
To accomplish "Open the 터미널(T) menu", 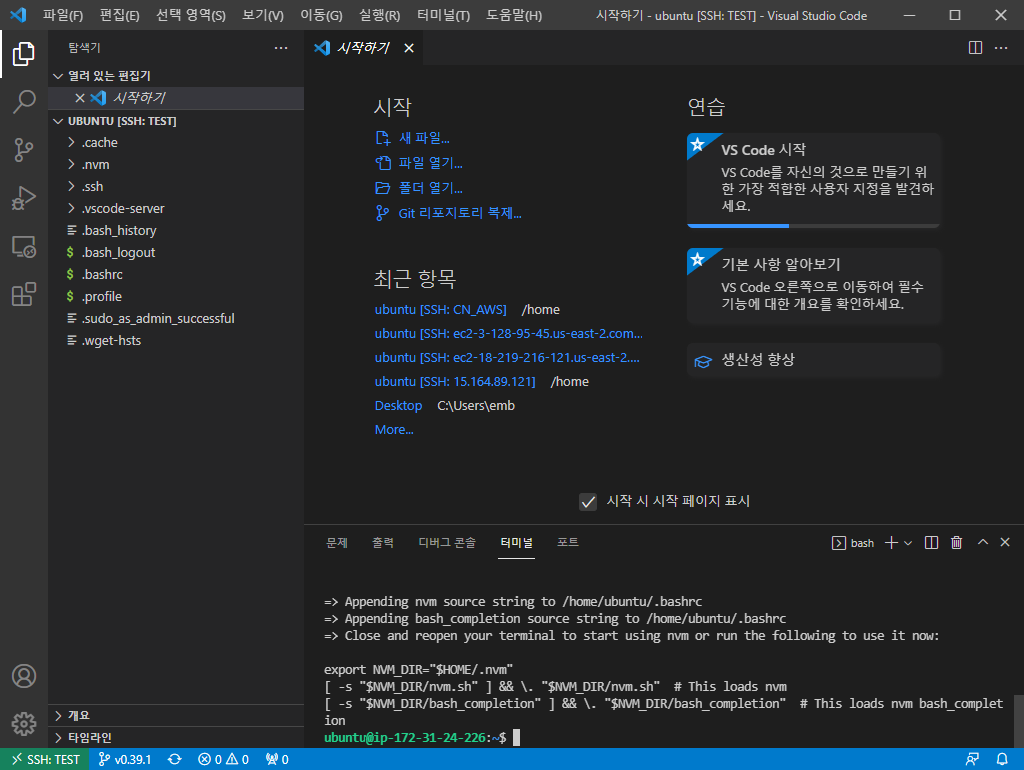I will coord(443,15).
